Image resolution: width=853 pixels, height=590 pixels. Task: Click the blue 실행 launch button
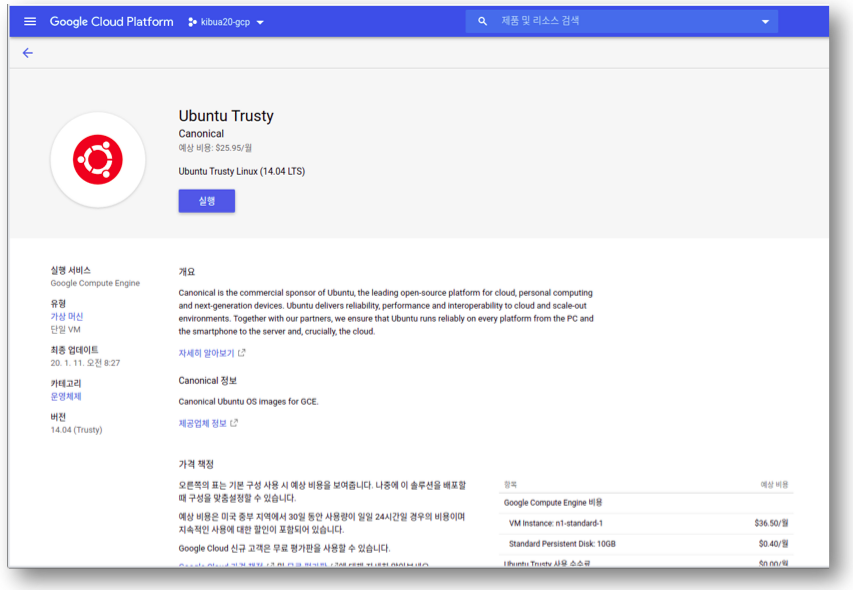(x=207, y=201)
